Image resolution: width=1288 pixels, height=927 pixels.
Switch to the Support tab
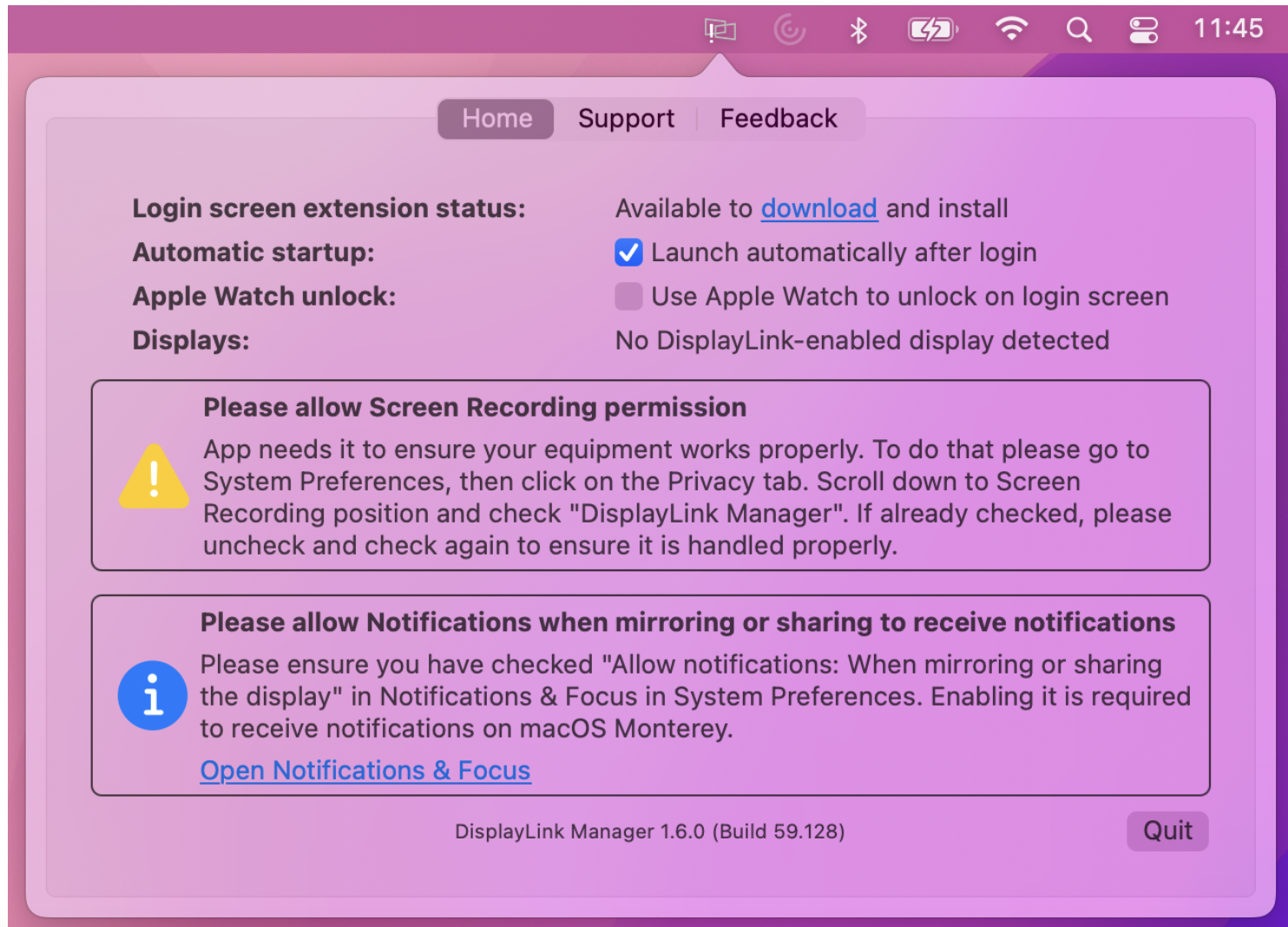(626, 118)
